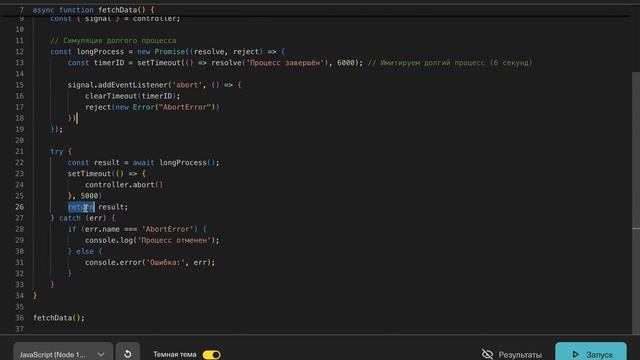Click the '6000' timeout value on line 13
Image resolution: width=640 pixels, height=360 pixels.
[x=346, y=63]
